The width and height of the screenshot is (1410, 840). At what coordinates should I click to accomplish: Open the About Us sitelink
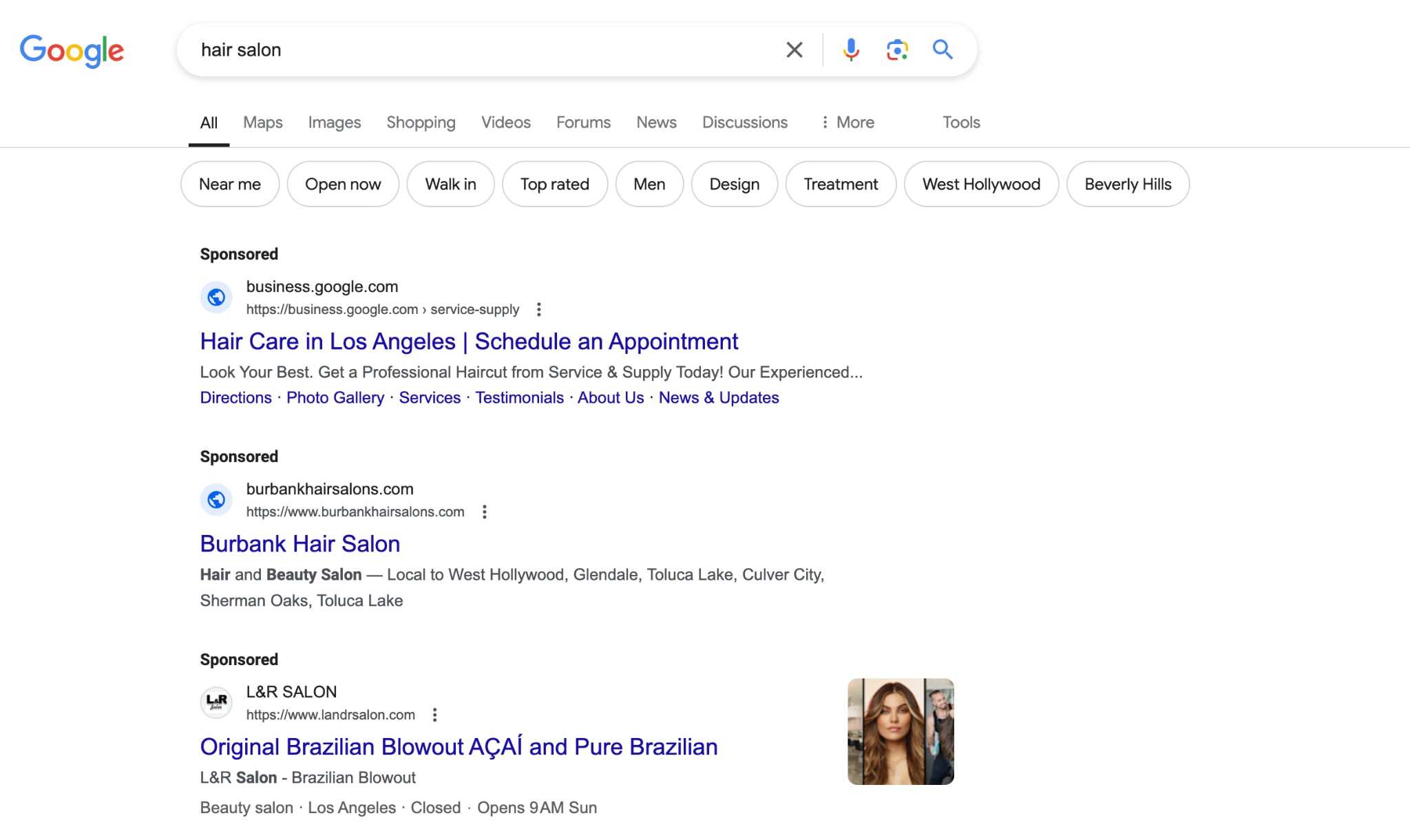[x=611, y=398]
